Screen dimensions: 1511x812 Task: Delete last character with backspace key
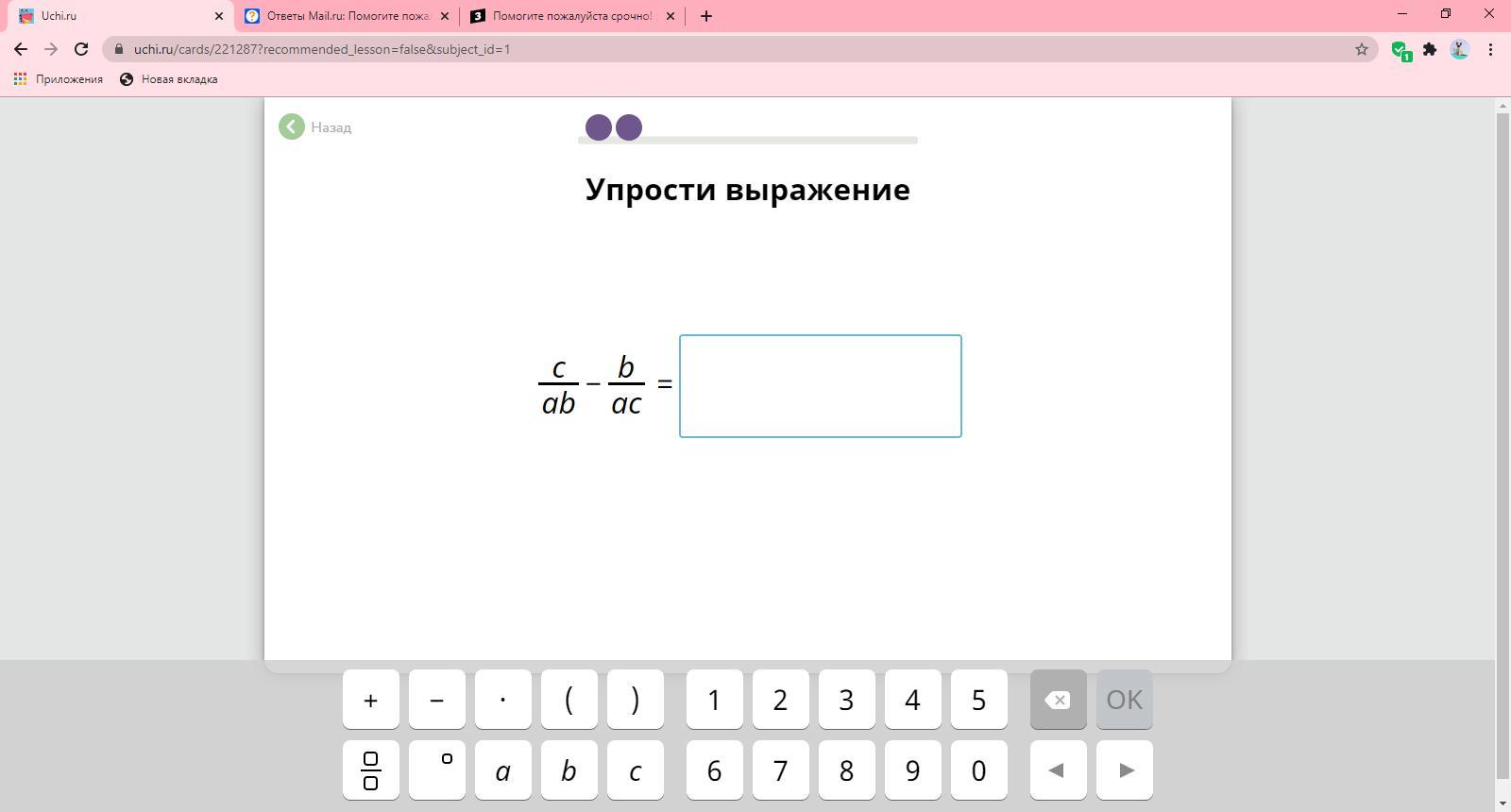click(1059, 700)
